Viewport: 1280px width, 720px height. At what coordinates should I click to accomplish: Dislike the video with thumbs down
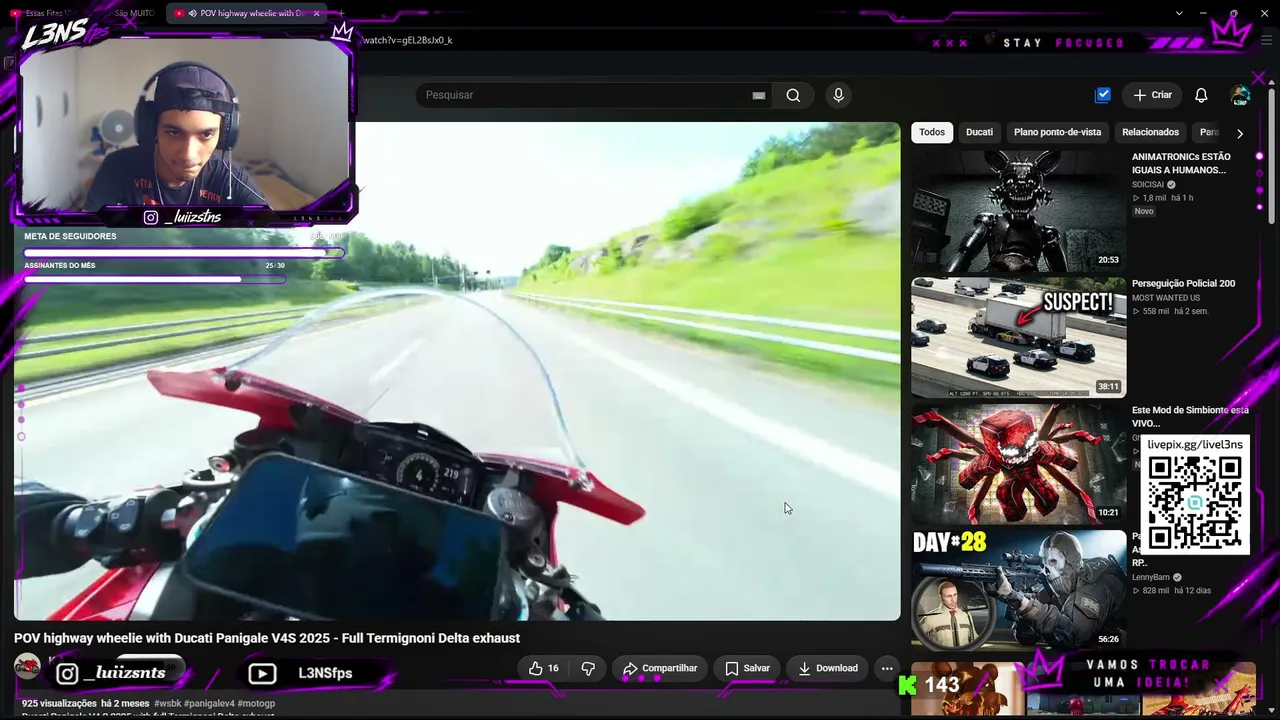click(588, 668)
